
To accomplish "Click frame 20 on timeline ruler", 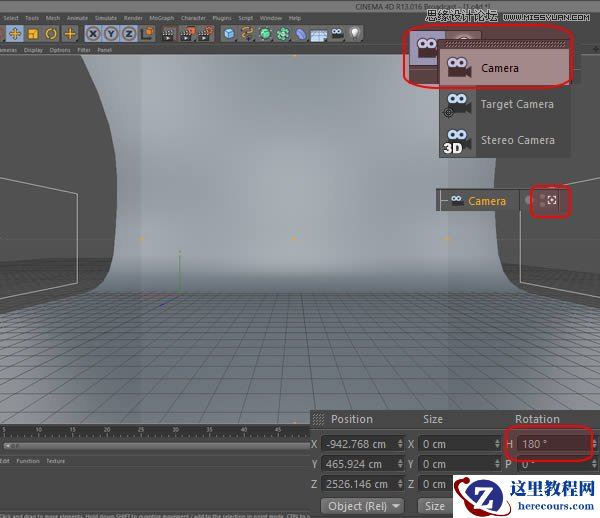I will (107, 430).
